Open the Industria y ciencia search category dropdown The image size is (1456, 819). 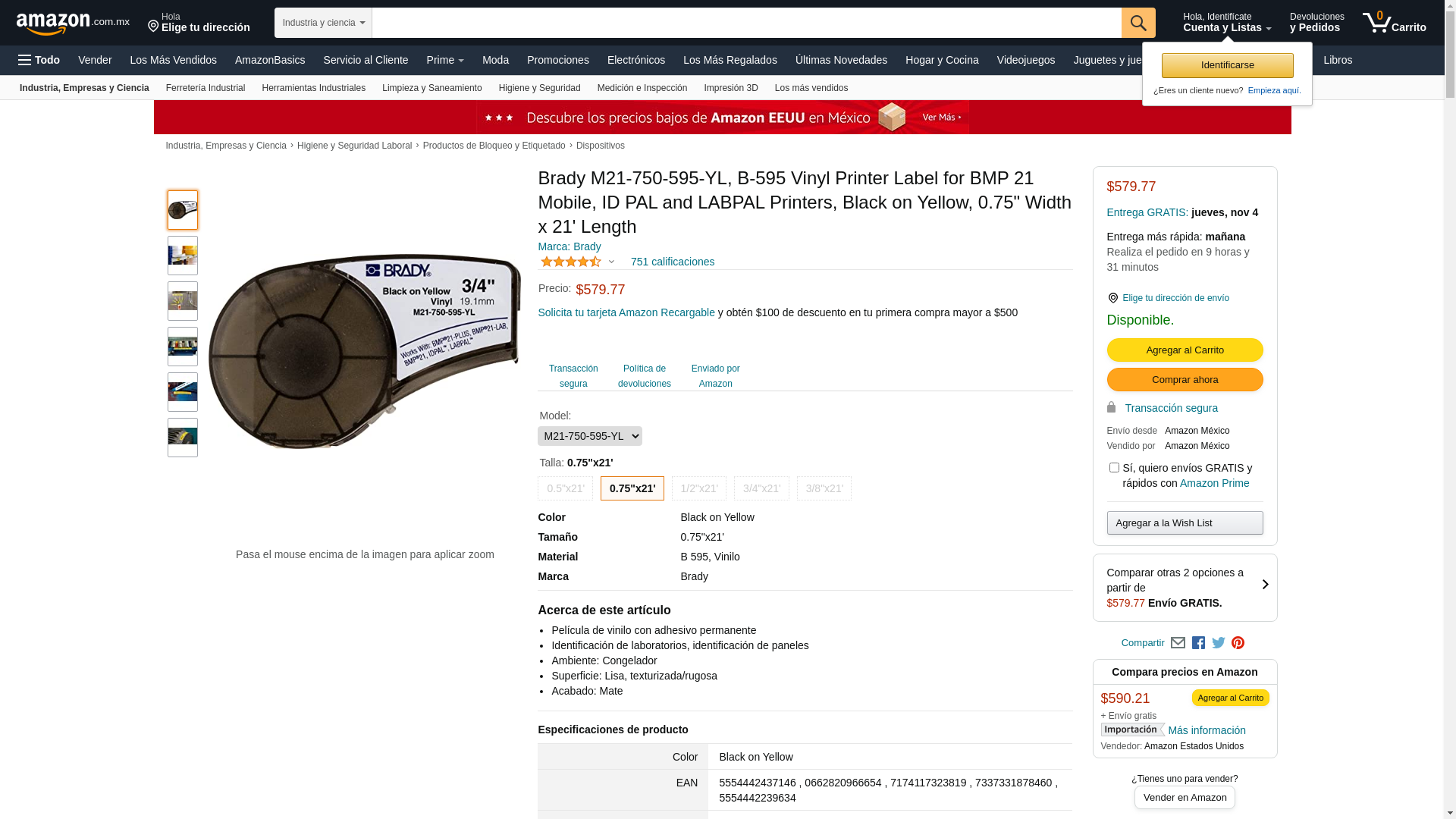tap(323, 23)
